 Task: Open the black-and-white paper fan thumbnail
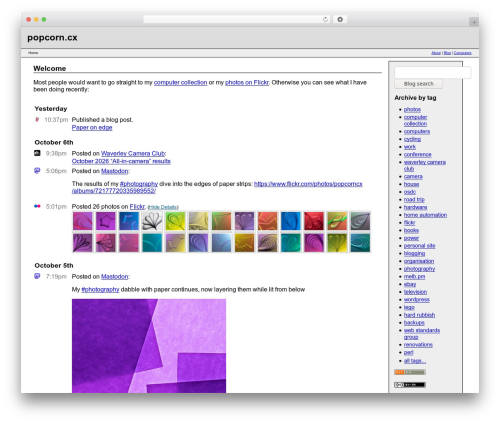(x=152, y=221)
